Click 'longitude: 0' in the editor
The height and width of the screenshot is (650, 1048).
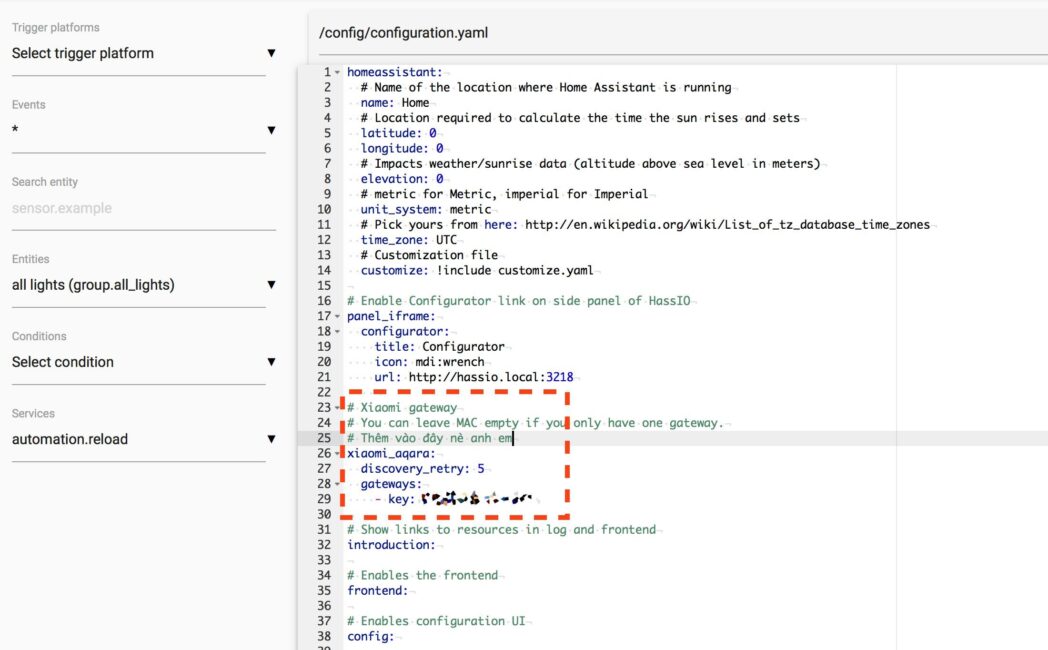click(x=402, y=148)
